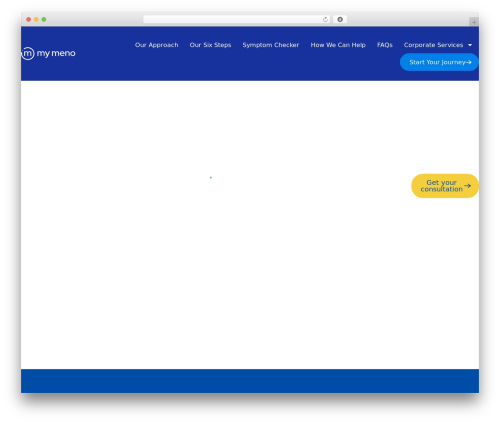Select How We Can Help
The height and width of the screenshot is (423, 500).
(338, 45)
